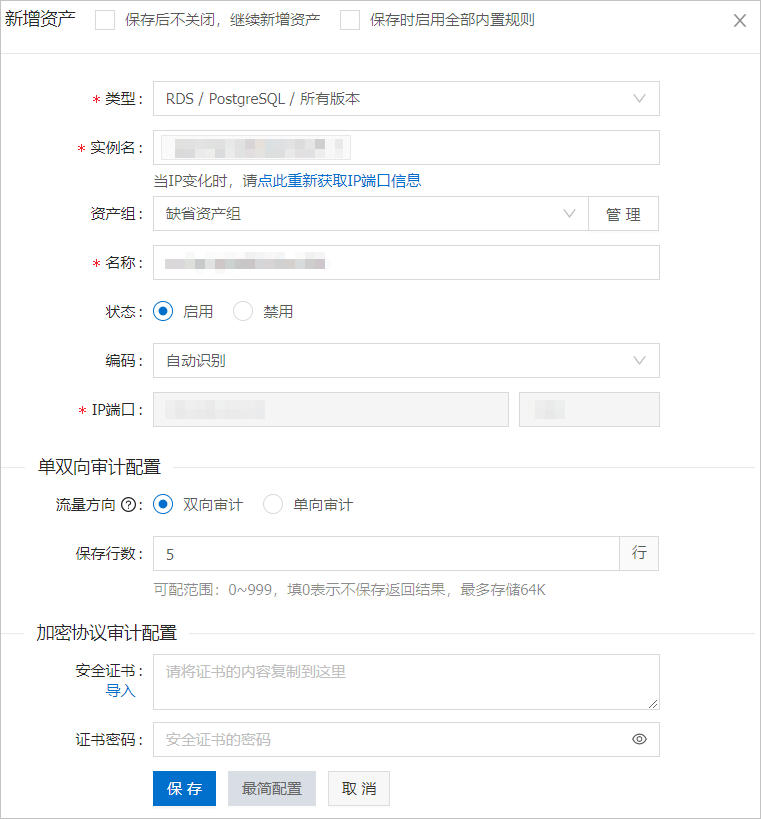Focus the 实例名 input field
Viewport: 761px width, 819px height.
point(406,148)
